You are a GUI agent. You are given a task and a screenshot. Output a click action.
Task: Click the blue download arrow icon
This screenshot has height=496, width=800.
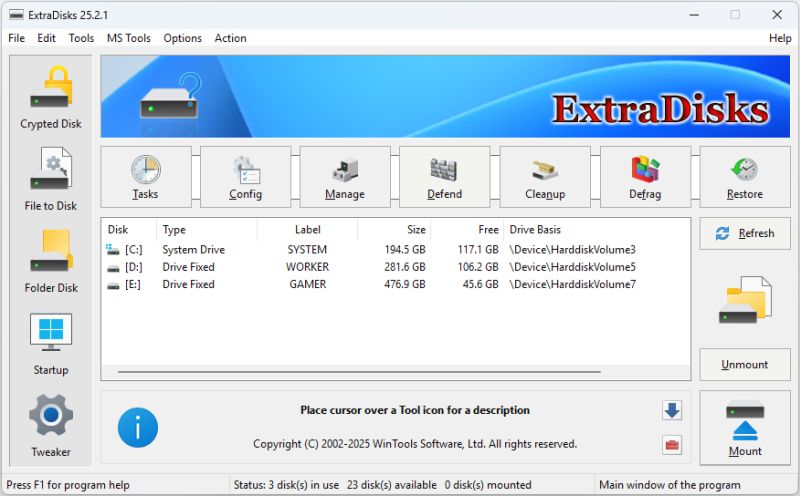pyautogui.click(x=672, y=410)
